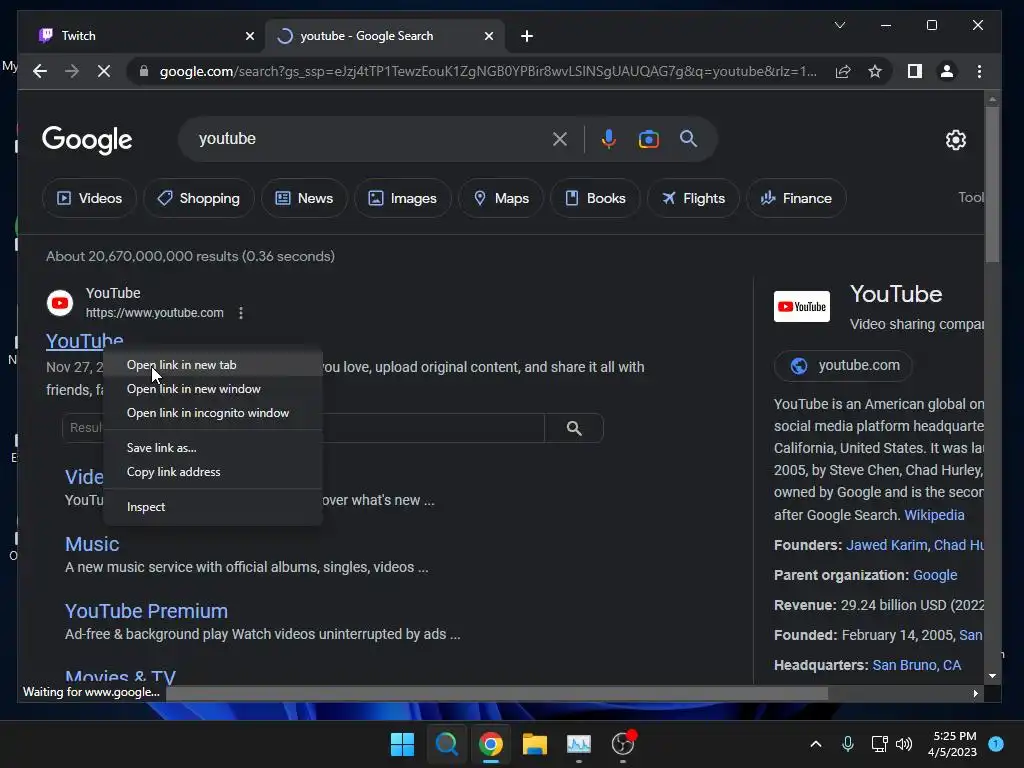Click the taskbar microphone icon
Screen dimensions: 1024x768
pos(848,744)
